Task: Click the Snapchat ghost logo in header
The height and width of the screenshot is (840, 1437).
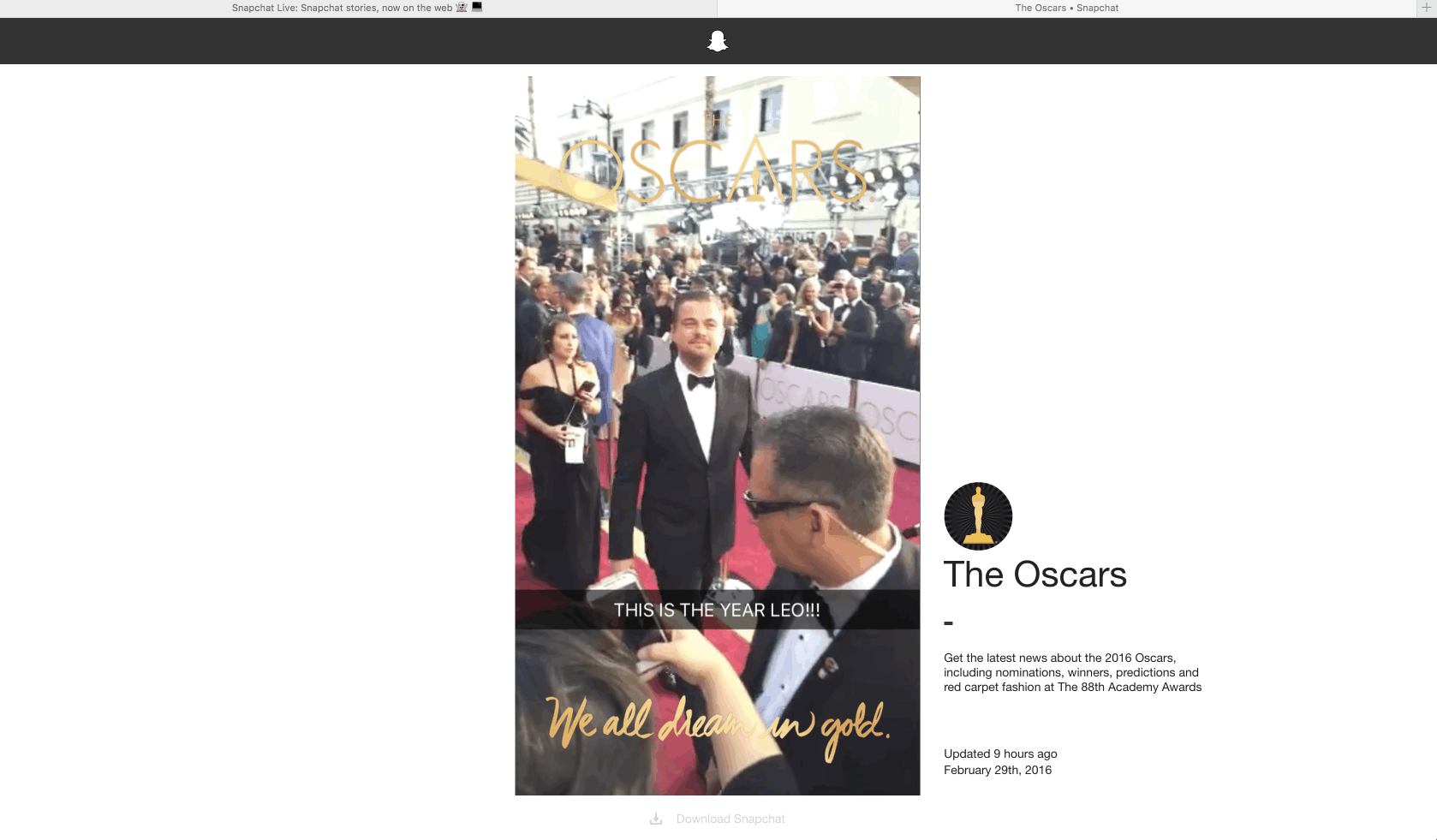Action: [x=718, y=41]
